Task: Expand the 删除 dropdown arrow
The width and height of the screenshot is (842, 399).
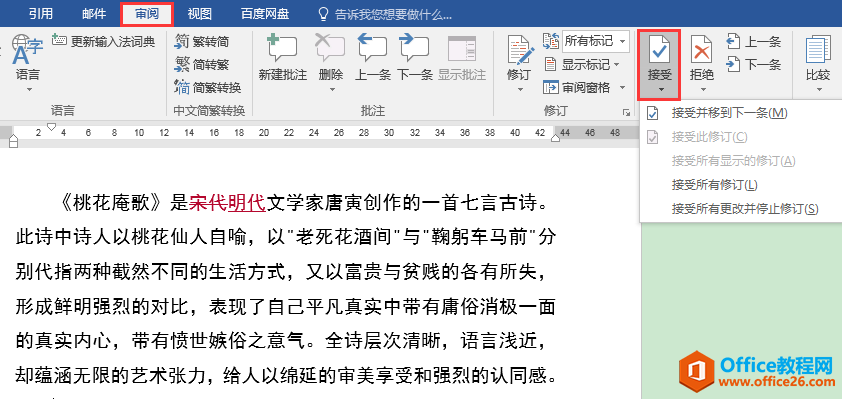Action: pos(331,89)
